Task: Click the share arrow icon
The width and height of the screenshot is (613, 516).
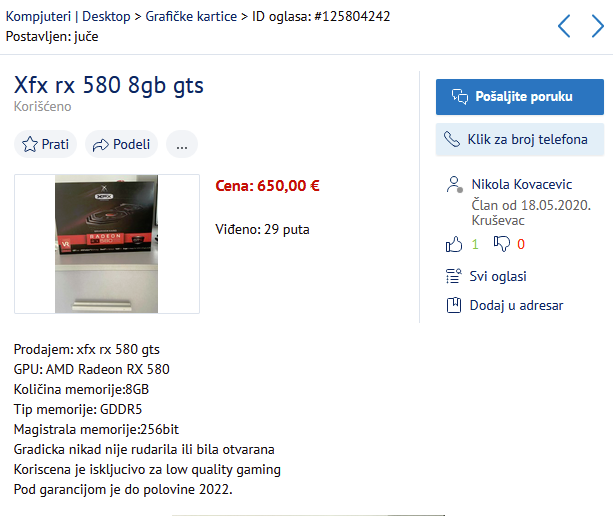Action: pyautogui.click(x=100, y=145)
